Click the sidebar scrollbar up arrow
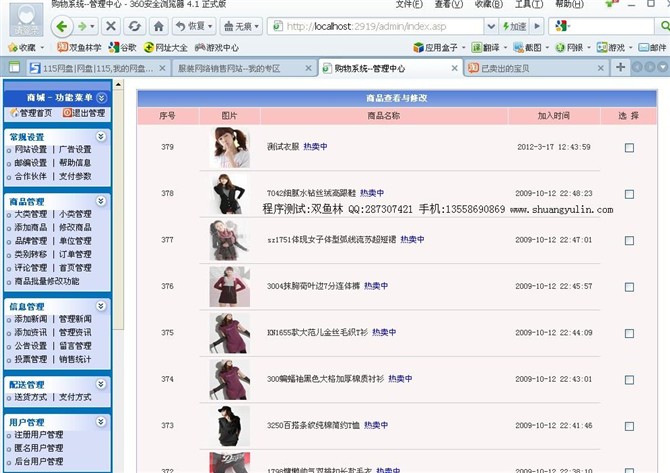This screenshot has height=473, width=670. point(118,85)
